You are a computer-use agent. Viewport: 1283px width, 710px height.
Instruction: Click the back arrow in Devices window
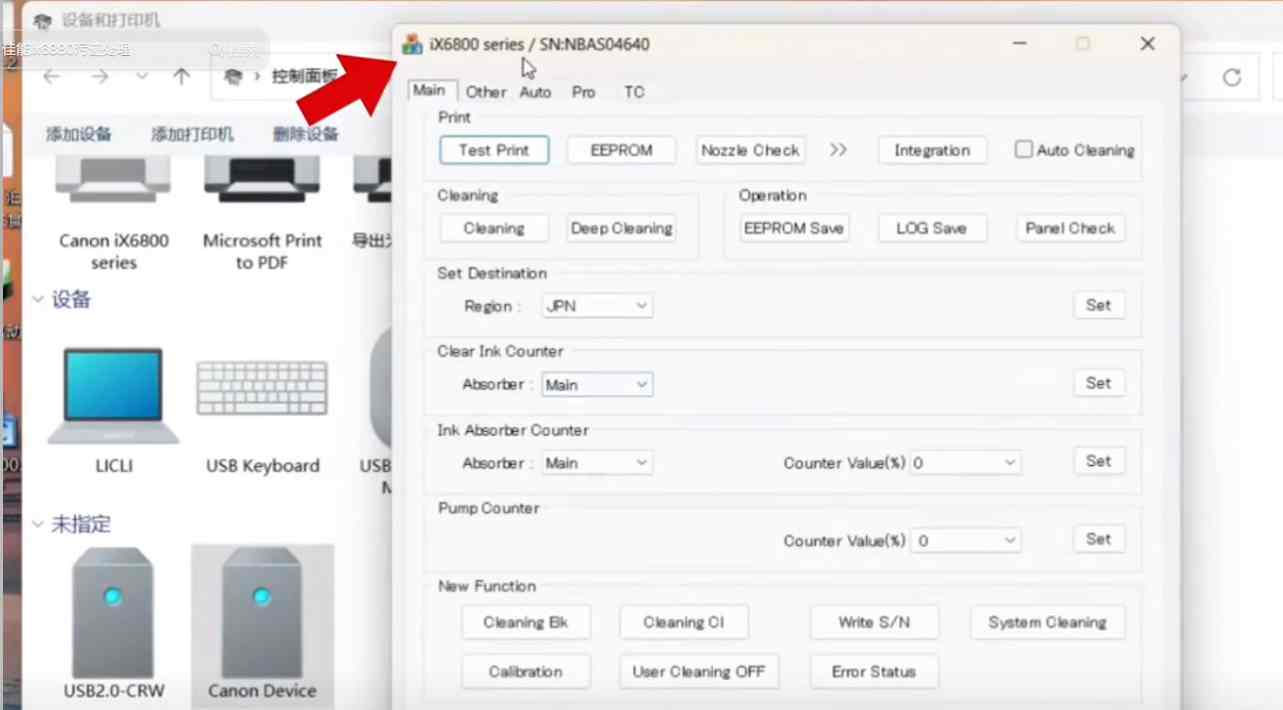tap(52, 77)
